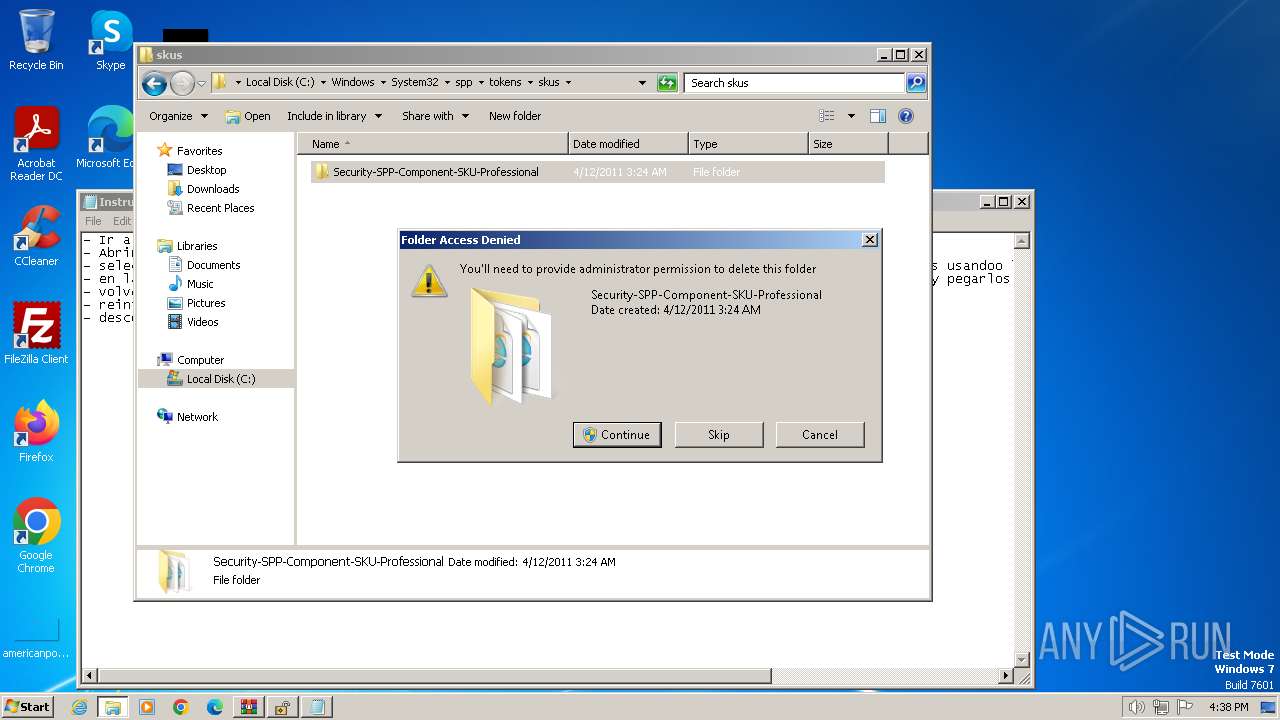Open Recycle Bin desktop icon
The image size is (1280, 720).
pyautogui.click(x=36, y=40)
